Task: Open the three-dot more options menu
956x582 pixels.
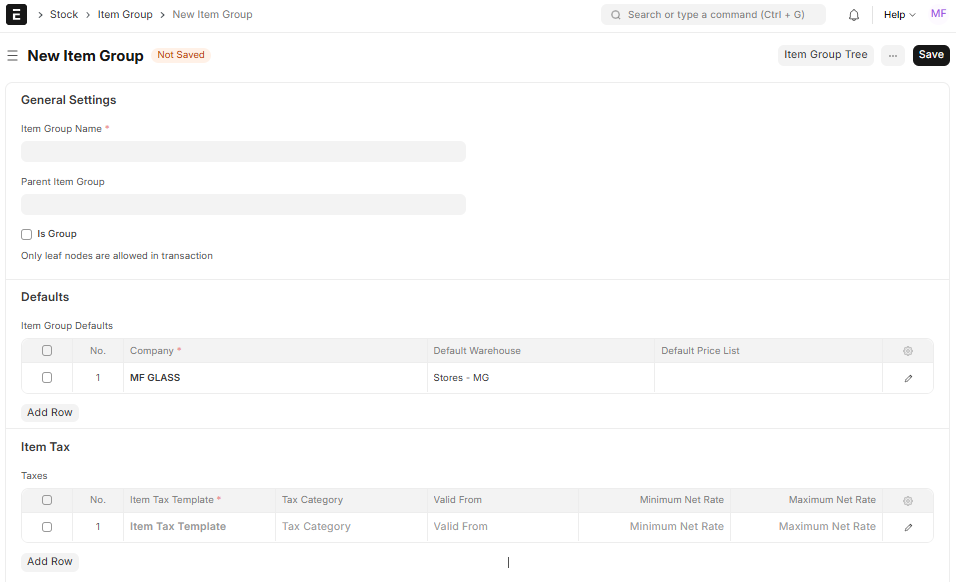Action: pos(893,56)
